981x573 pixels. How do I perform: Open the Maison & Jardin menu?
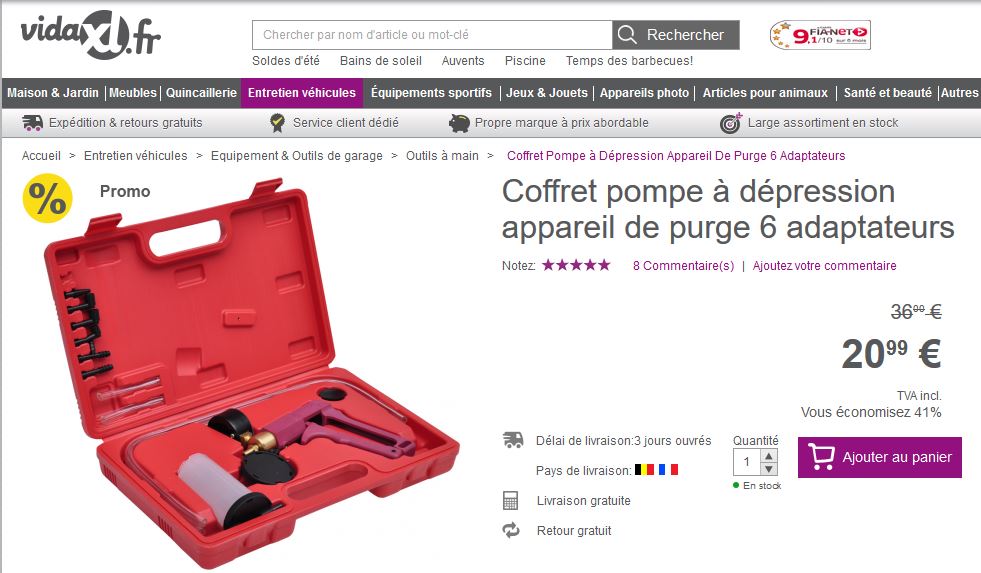click(53, 93)
